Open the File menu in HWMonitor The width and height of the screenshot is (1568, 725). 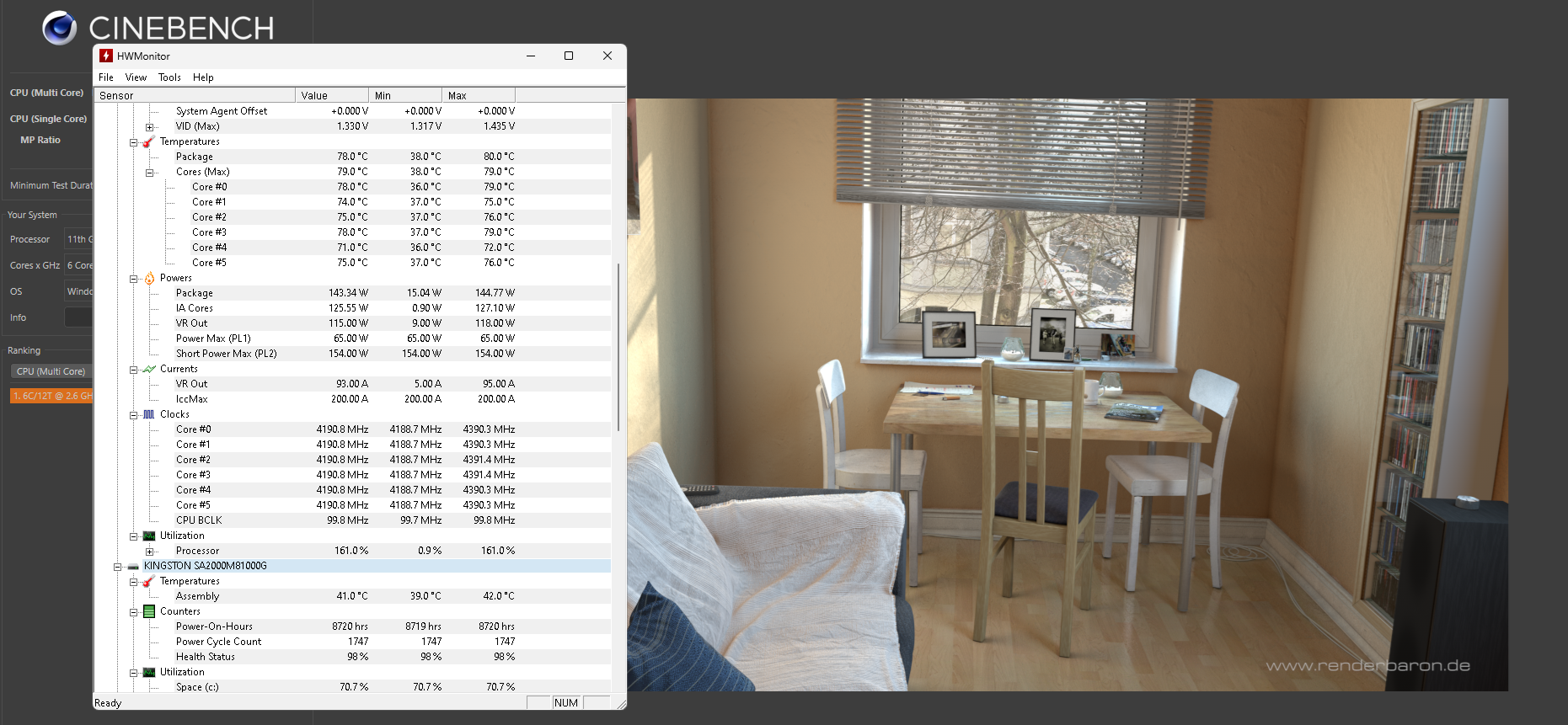[106, 77]
